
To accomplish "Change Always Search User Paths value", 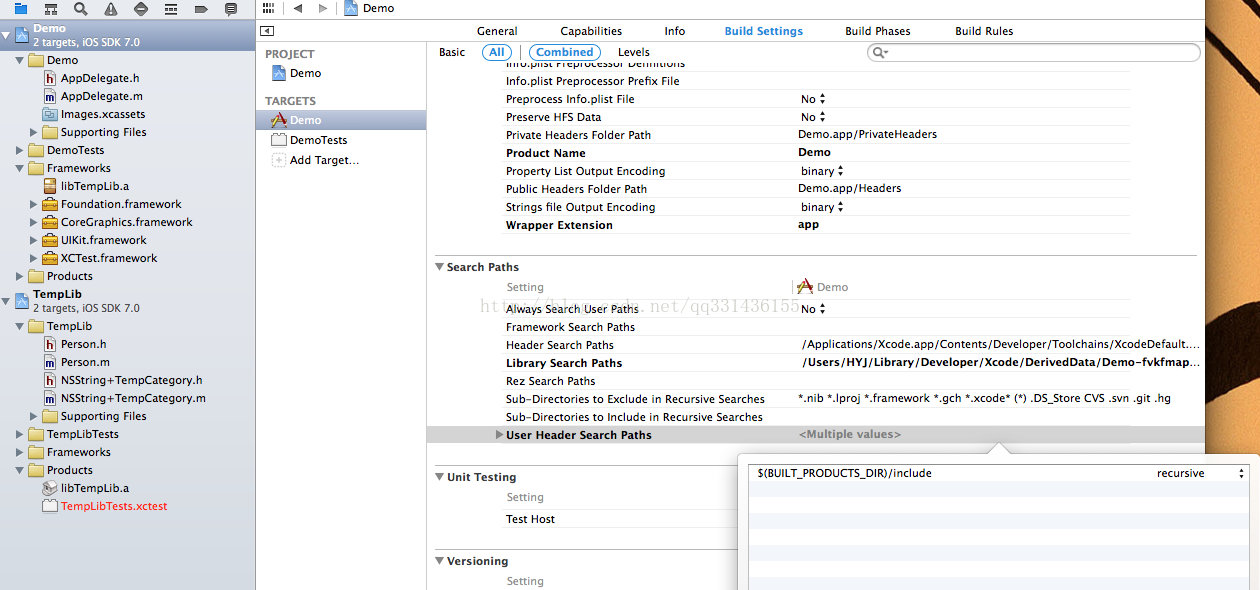I will (813, 309).
